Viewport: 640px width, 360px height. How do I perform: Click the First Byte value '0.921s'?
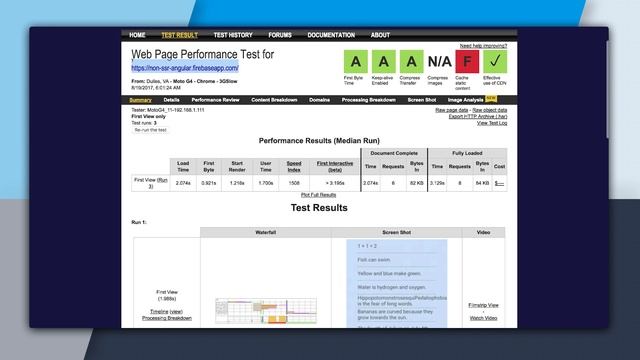209,183
